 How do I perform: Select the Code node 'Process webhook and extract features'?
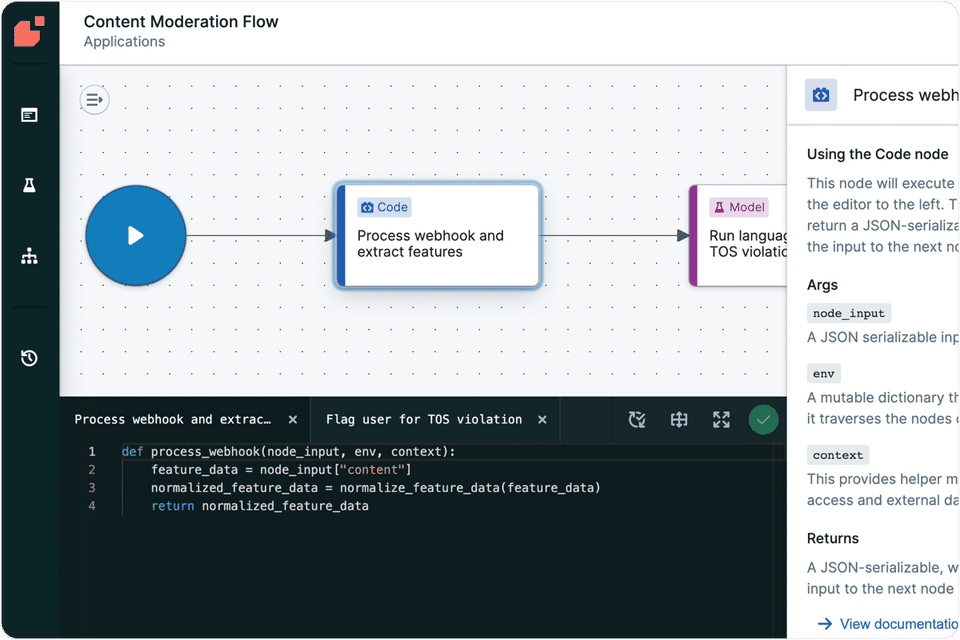(438, 235)
